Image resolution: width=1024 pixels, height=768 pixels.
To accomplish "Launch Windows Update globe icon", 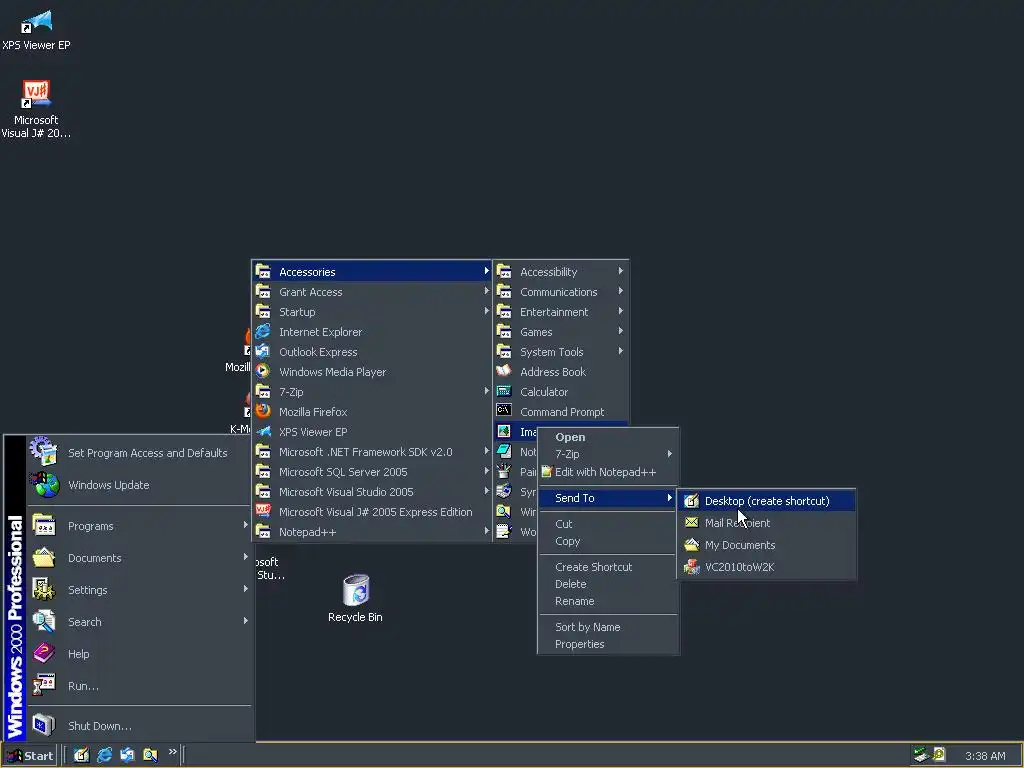I will (44, 485).
